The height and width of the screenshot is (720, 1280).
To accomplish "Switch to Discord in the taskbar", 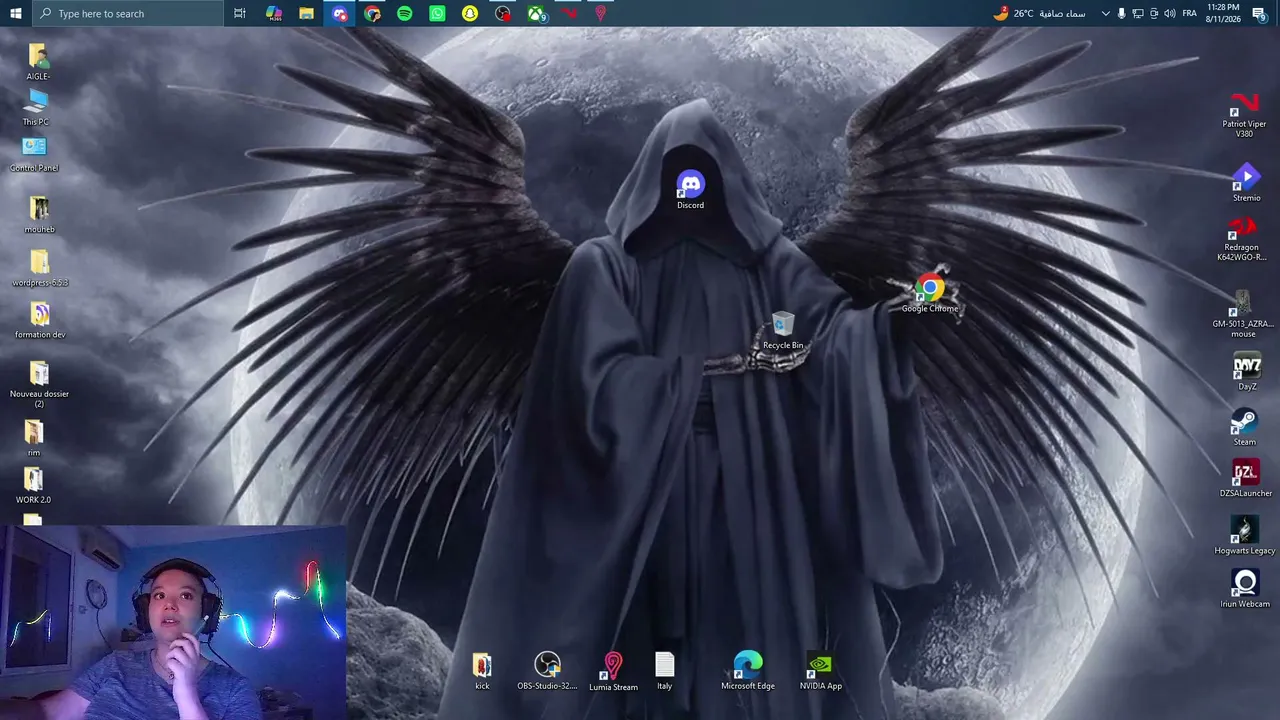I will [340, 13].
